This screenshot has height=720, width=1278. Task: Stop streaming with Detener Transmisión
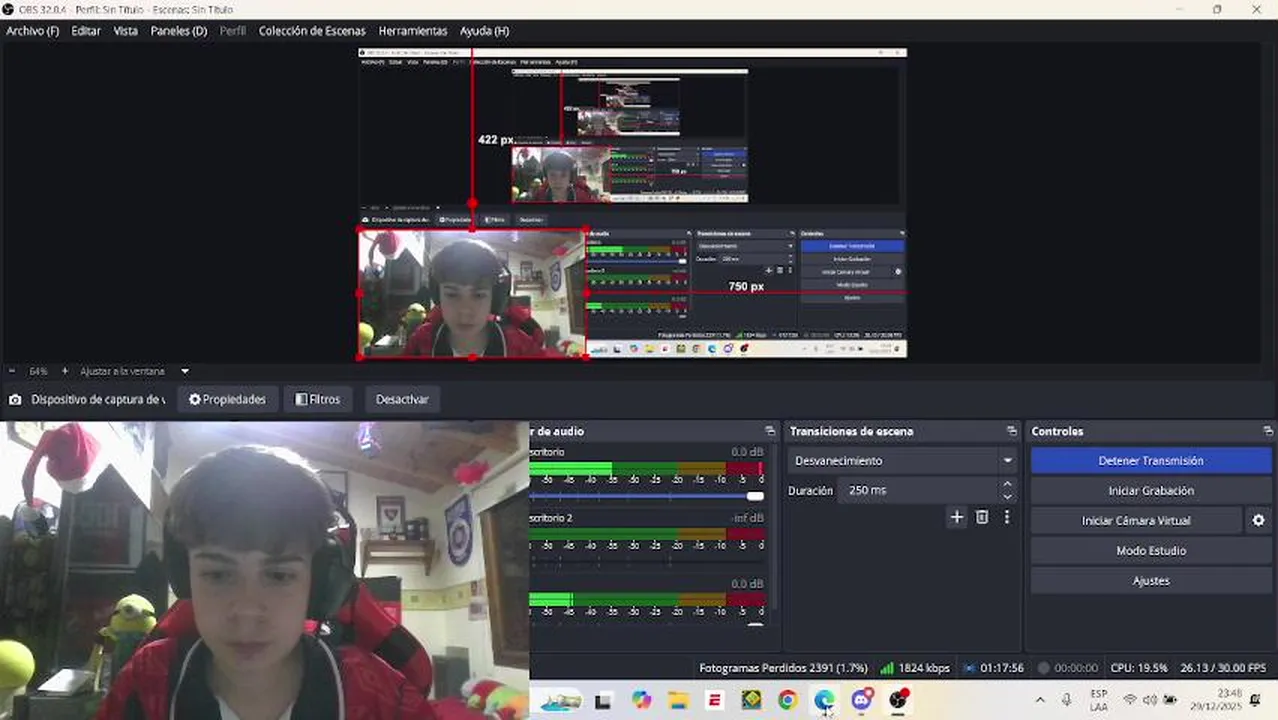click(1151, 461)
